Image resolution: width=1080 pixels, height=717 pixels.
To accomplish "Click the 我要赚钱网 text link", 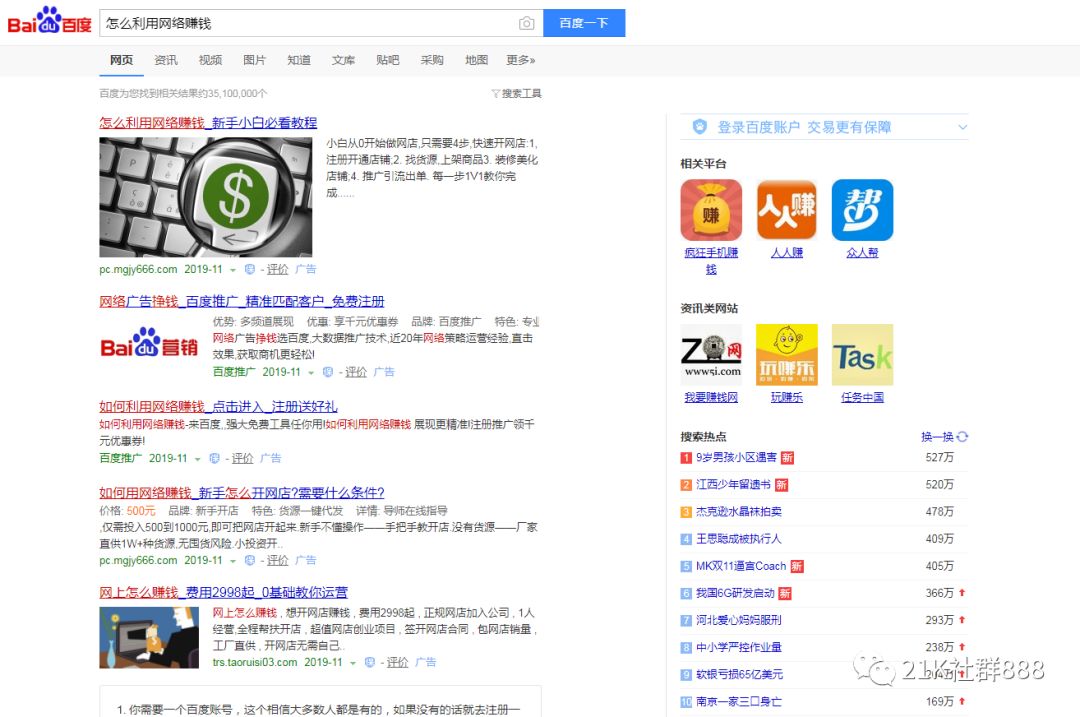I will [711, 397].
